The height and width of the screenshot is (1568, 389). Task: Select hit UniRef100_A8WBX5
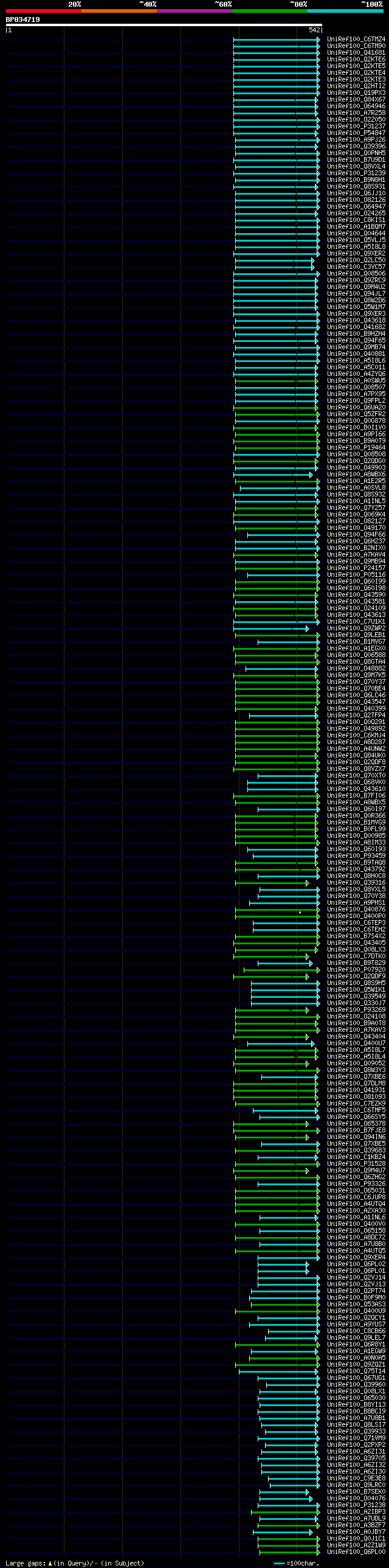click(x=356, y=803)
